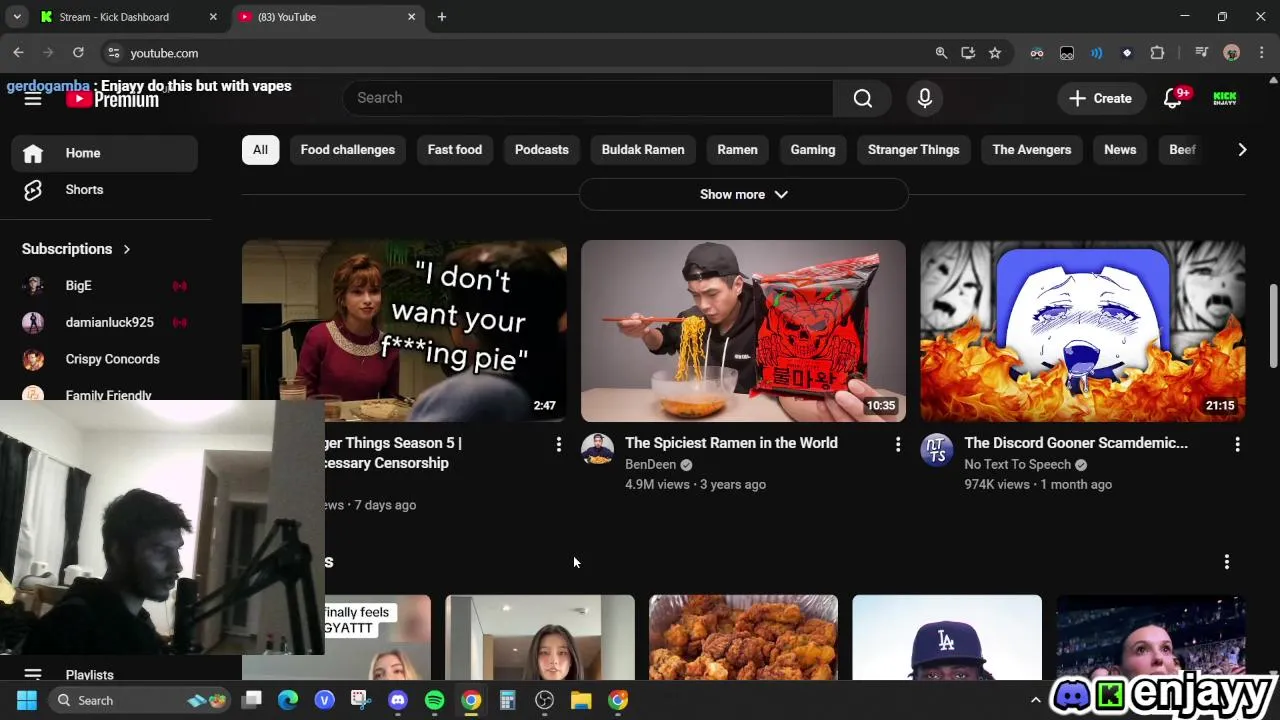Open BigE subscription channel
The image size is (1280, 720).
[105, 286]
